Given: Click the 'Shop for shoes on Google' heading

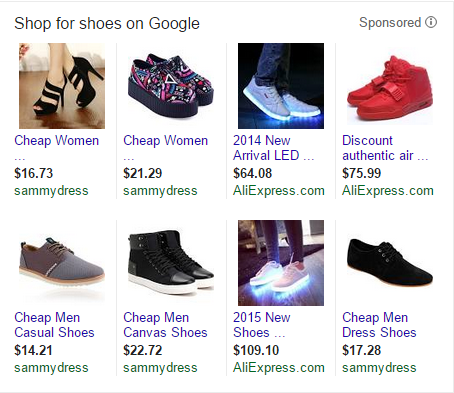Looking at the screenshot, I should pyautogui.click(x=107, y=24).
